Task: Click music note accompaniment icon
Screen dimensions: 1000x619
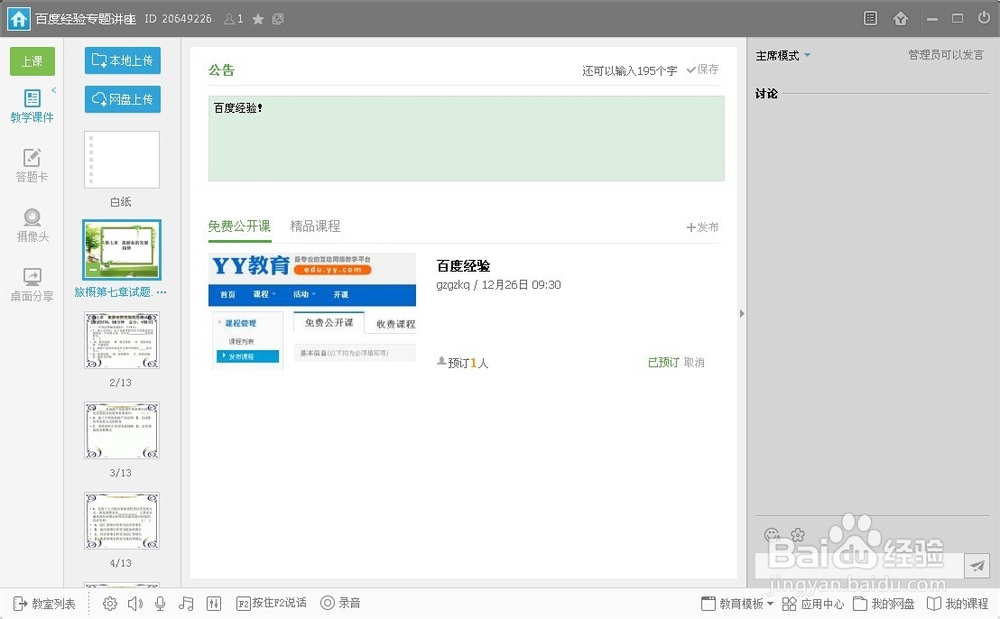Action: 186,603
